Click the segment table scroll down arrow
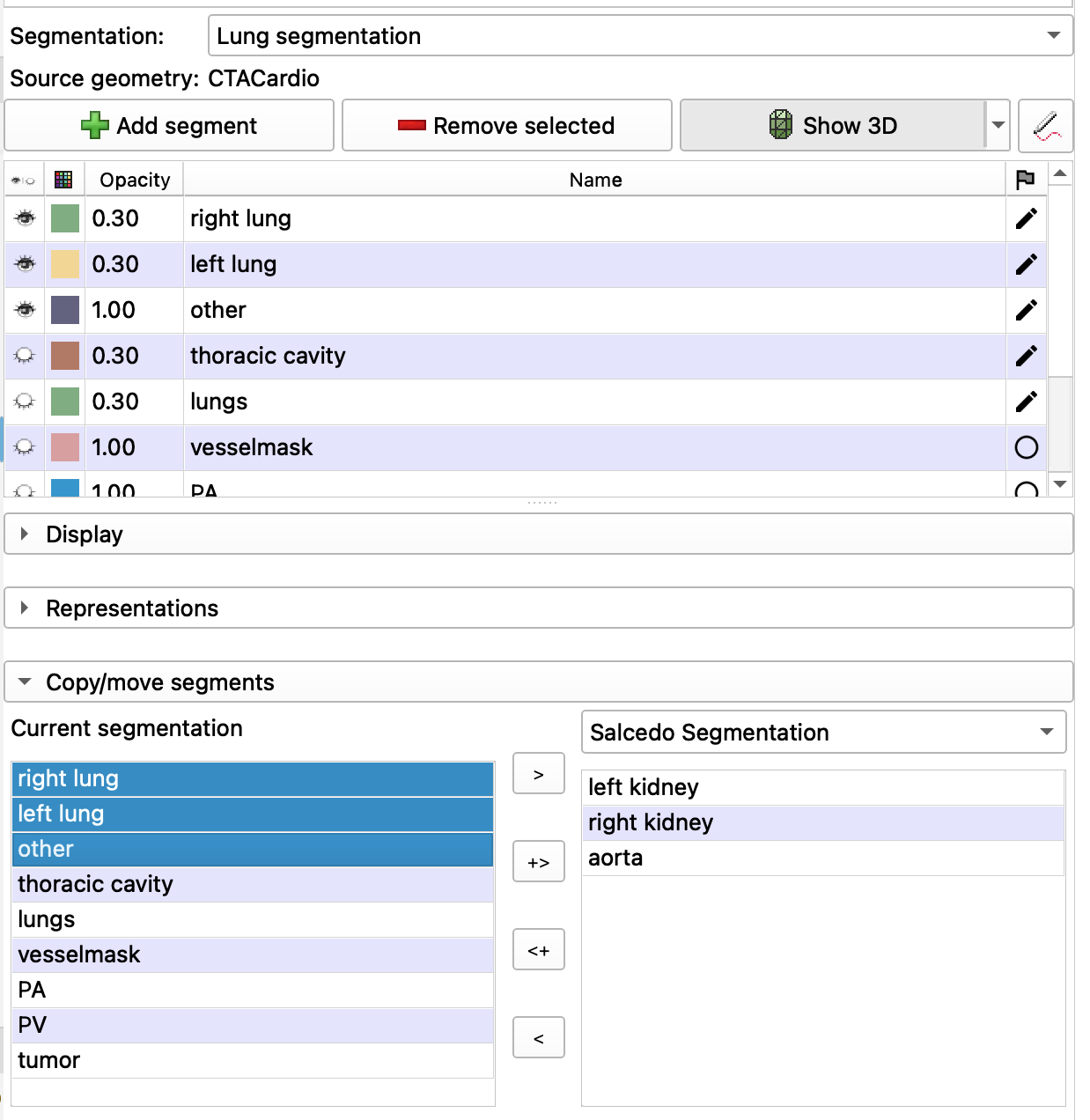 click(1060, 483)
